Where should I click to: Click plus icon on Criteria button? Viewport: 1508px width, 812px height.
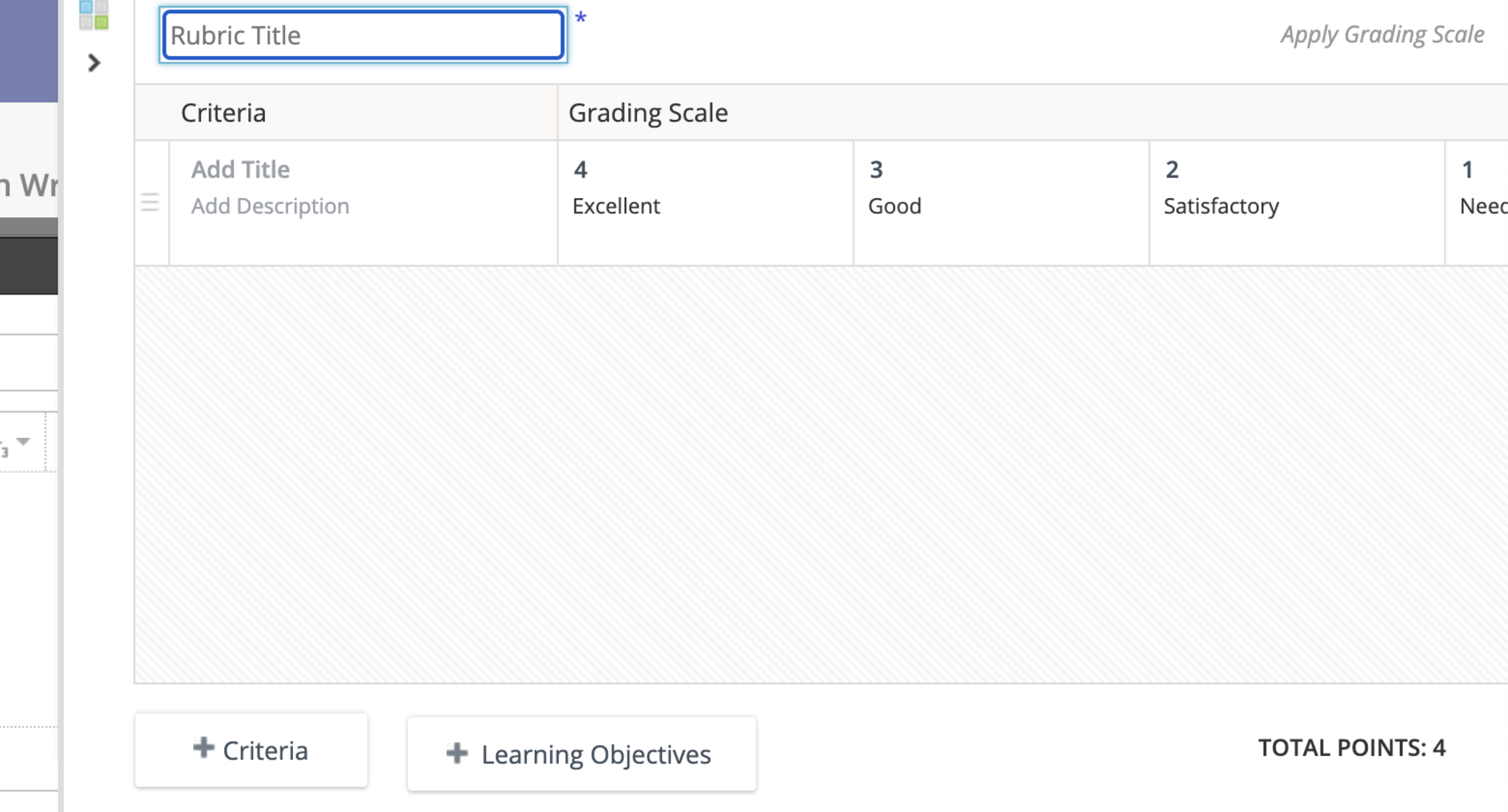pyautogui.click(x=203, y=748)
